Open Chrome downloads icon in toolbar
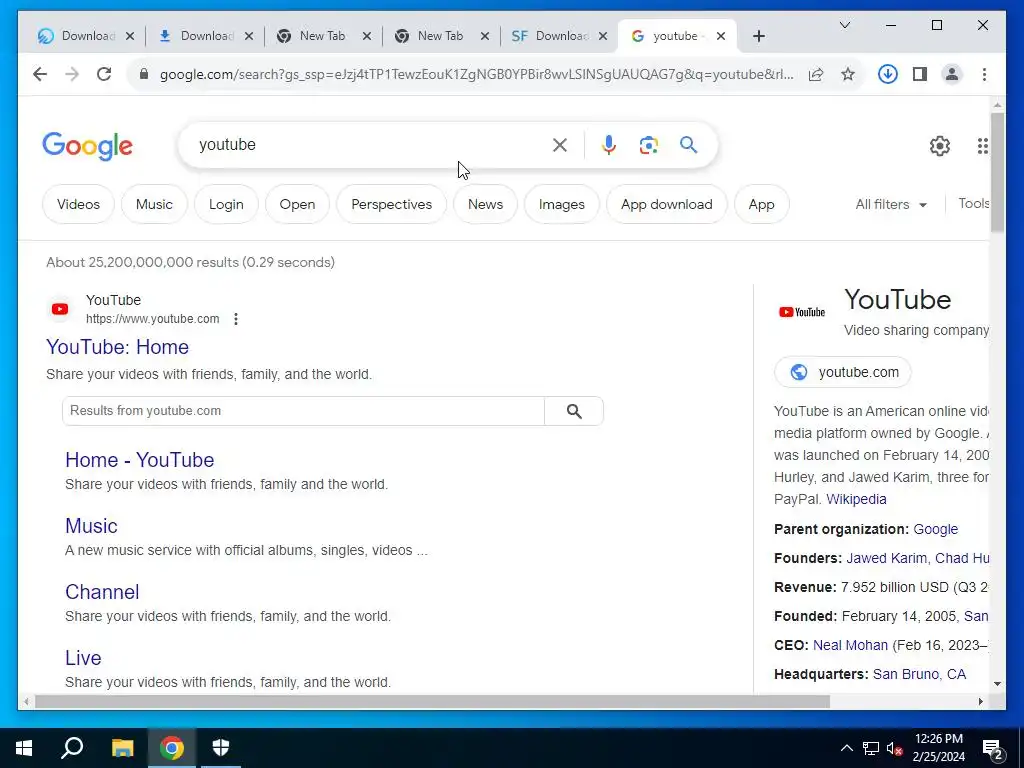This screenshot has width=1024, height=768. 888,74
